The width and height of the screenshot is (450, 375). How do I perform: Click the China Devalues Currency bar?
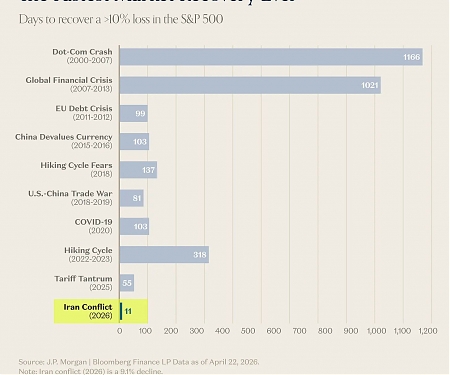(x=134, y=142)
